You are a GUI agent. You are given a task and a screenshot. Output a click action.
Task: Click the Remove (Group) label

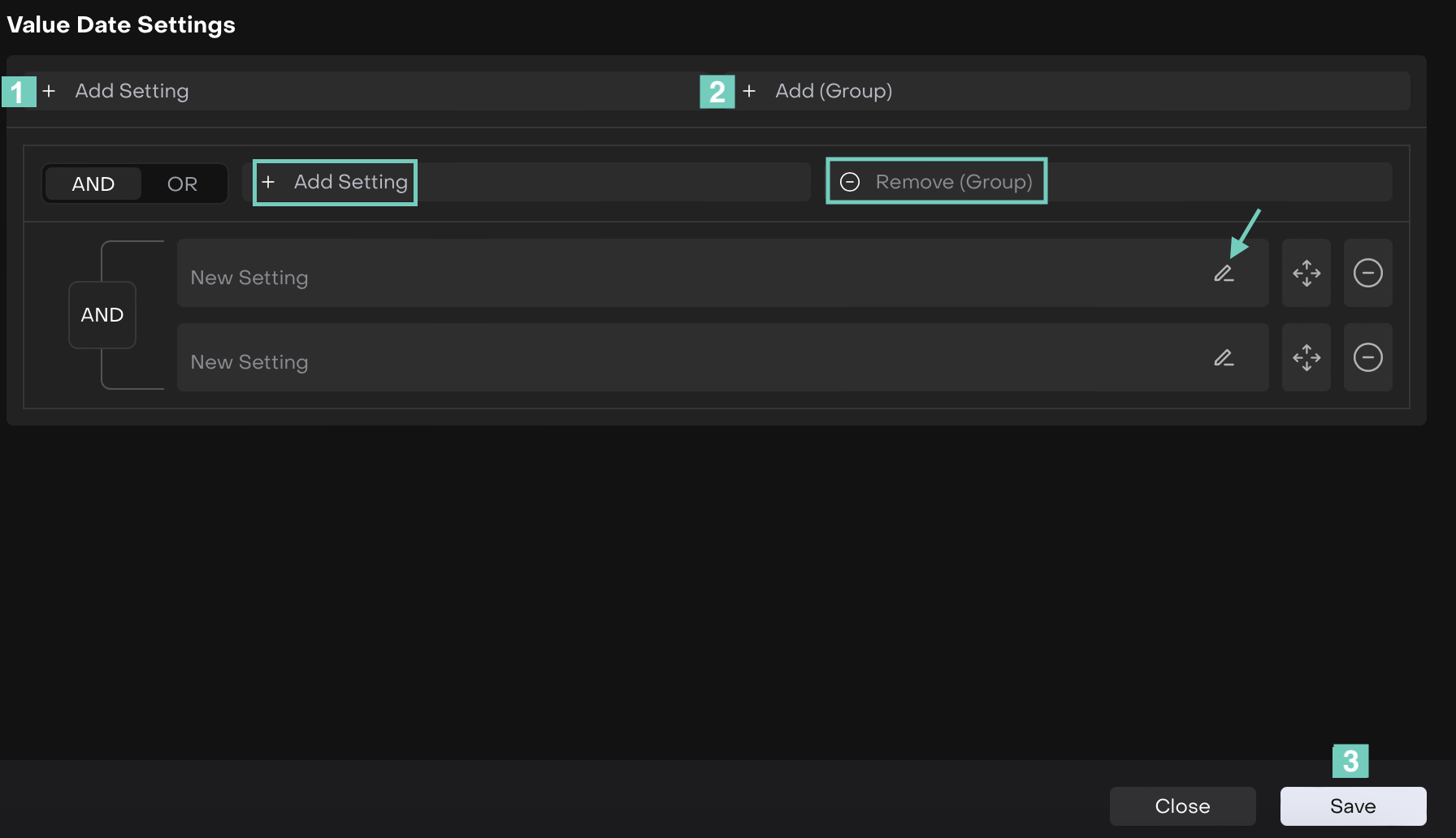coord(953,182)
